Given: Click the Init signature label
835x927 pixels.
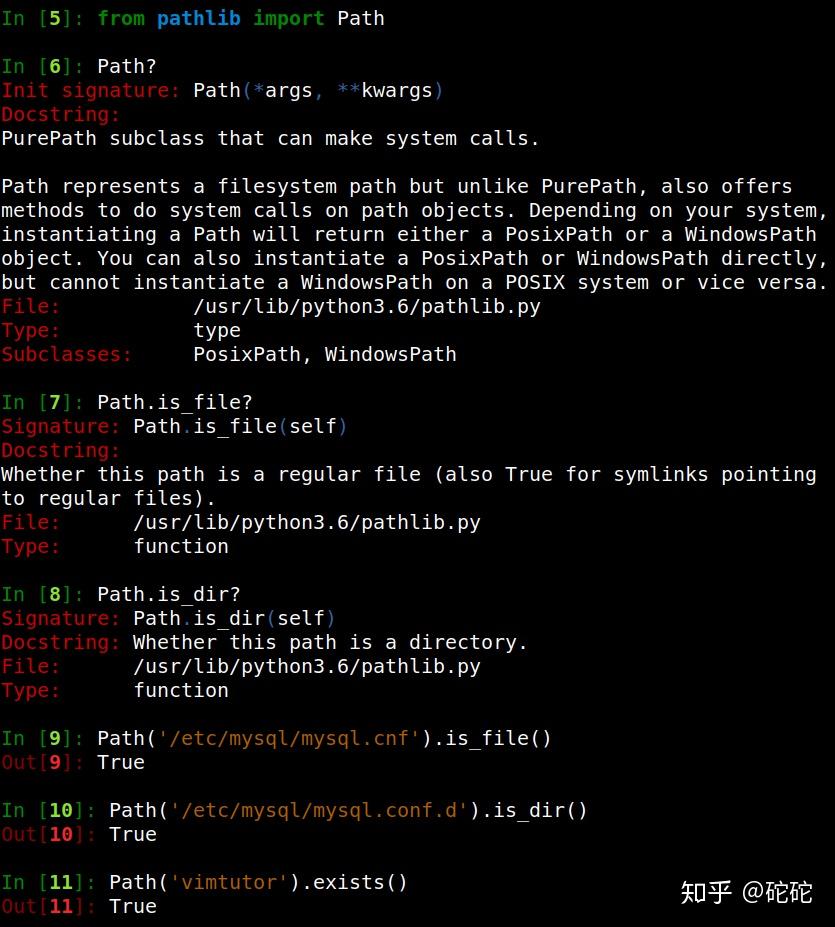Looking at the screenshot, I should pyautogui.click(x=90, y=90).
